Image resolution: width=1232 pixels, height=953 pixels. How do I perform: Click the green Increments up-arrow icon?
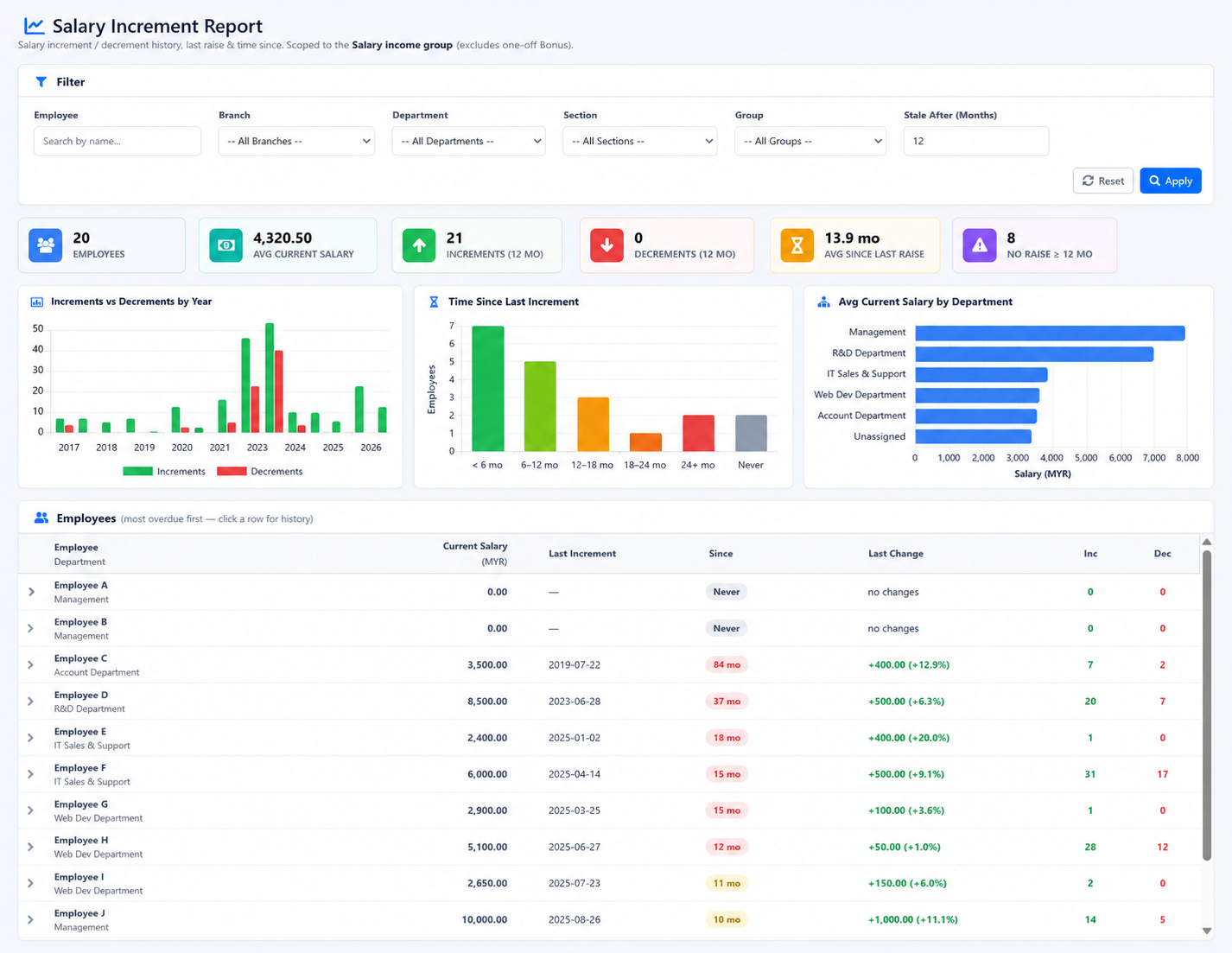pyautogui.click(x=419, y=245)
